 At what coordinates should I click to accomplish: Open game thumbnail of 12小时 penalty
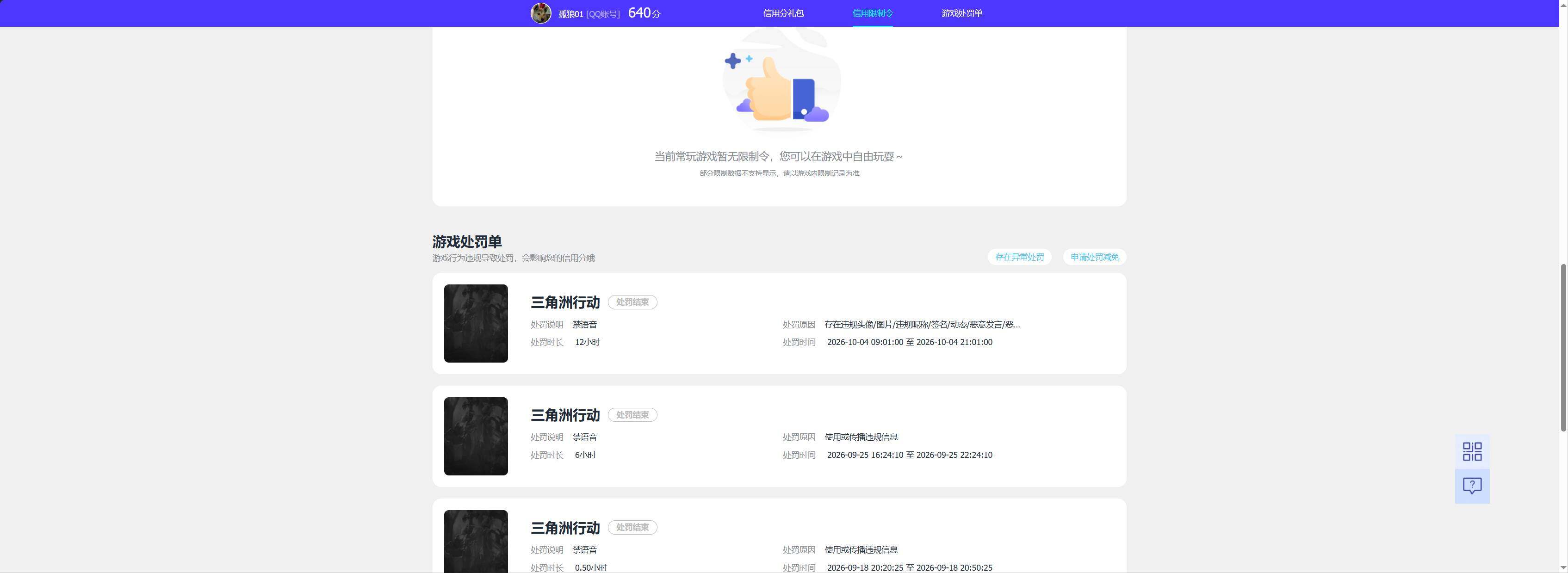pos(475,324)
